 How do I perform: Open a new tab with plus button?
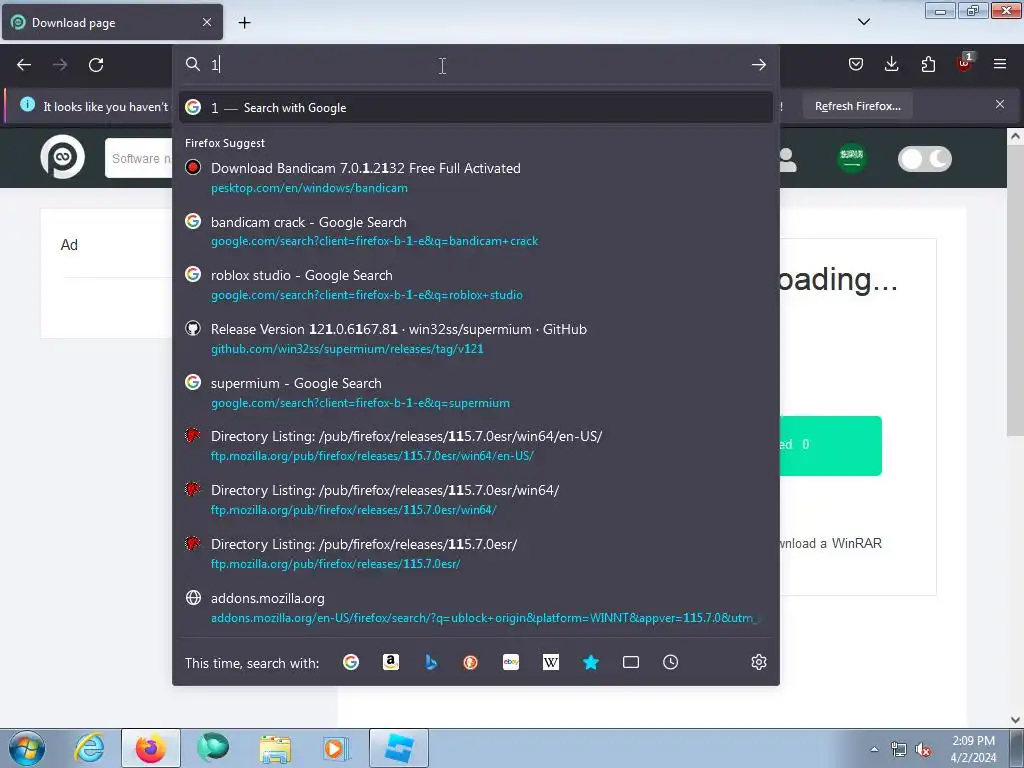tap(244, 23)
